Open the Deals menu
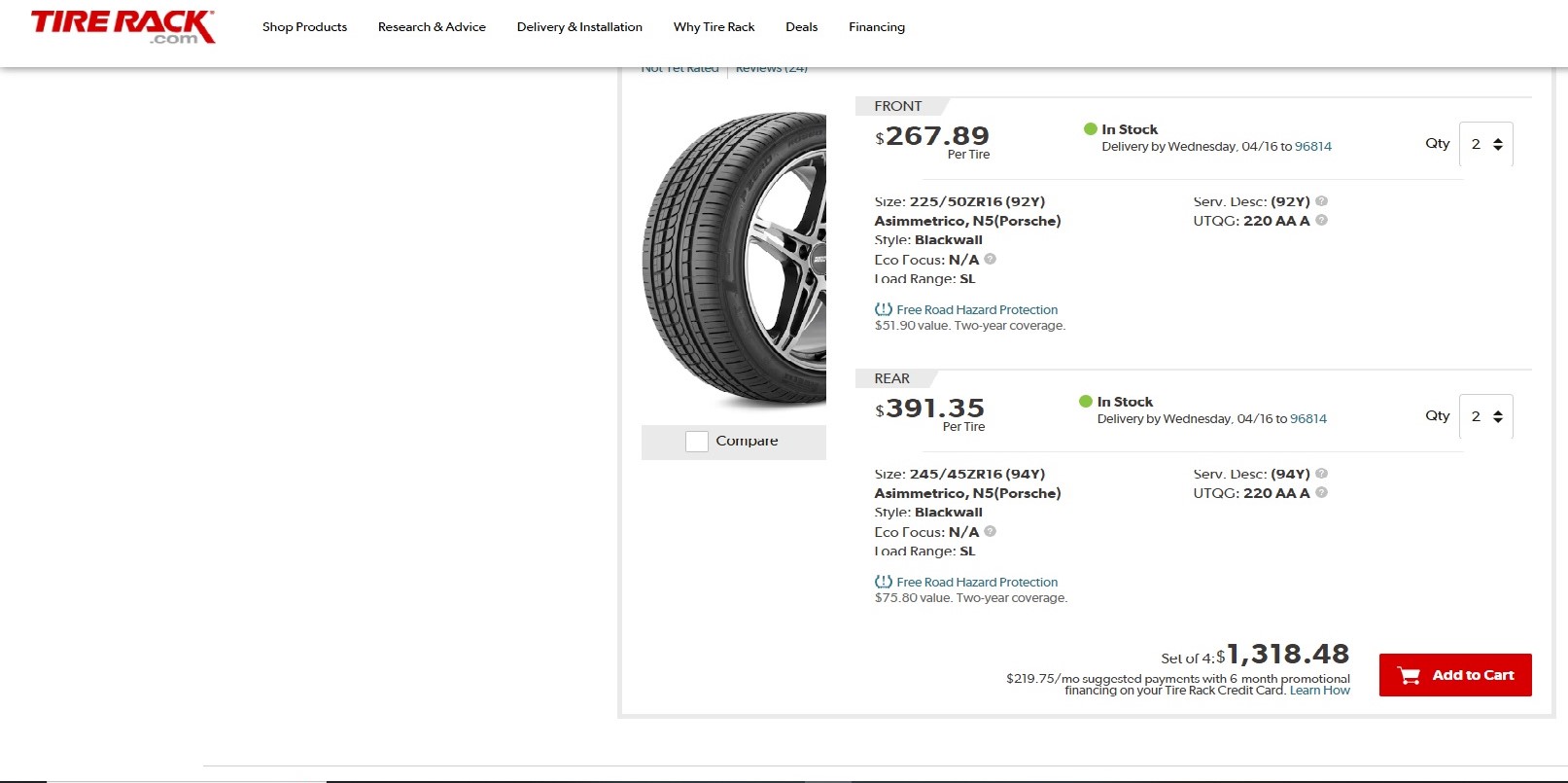 coord(801,27)
